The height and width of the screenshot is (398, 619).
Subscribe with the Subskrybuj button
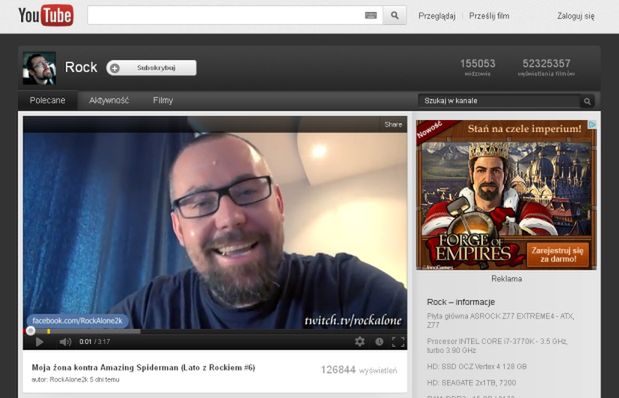[151, 68]
